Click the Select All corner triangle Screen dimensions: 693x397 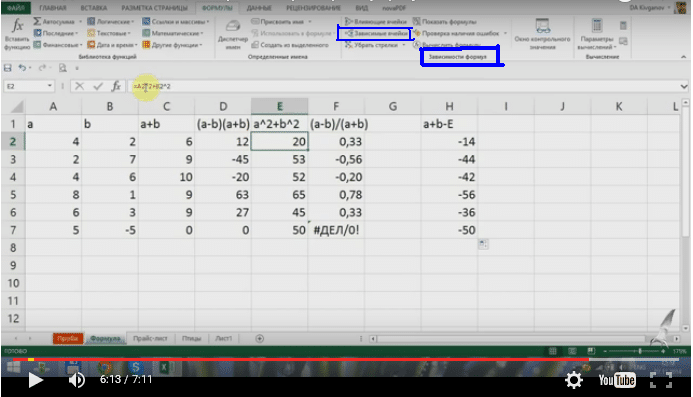[x=17, y=106]
